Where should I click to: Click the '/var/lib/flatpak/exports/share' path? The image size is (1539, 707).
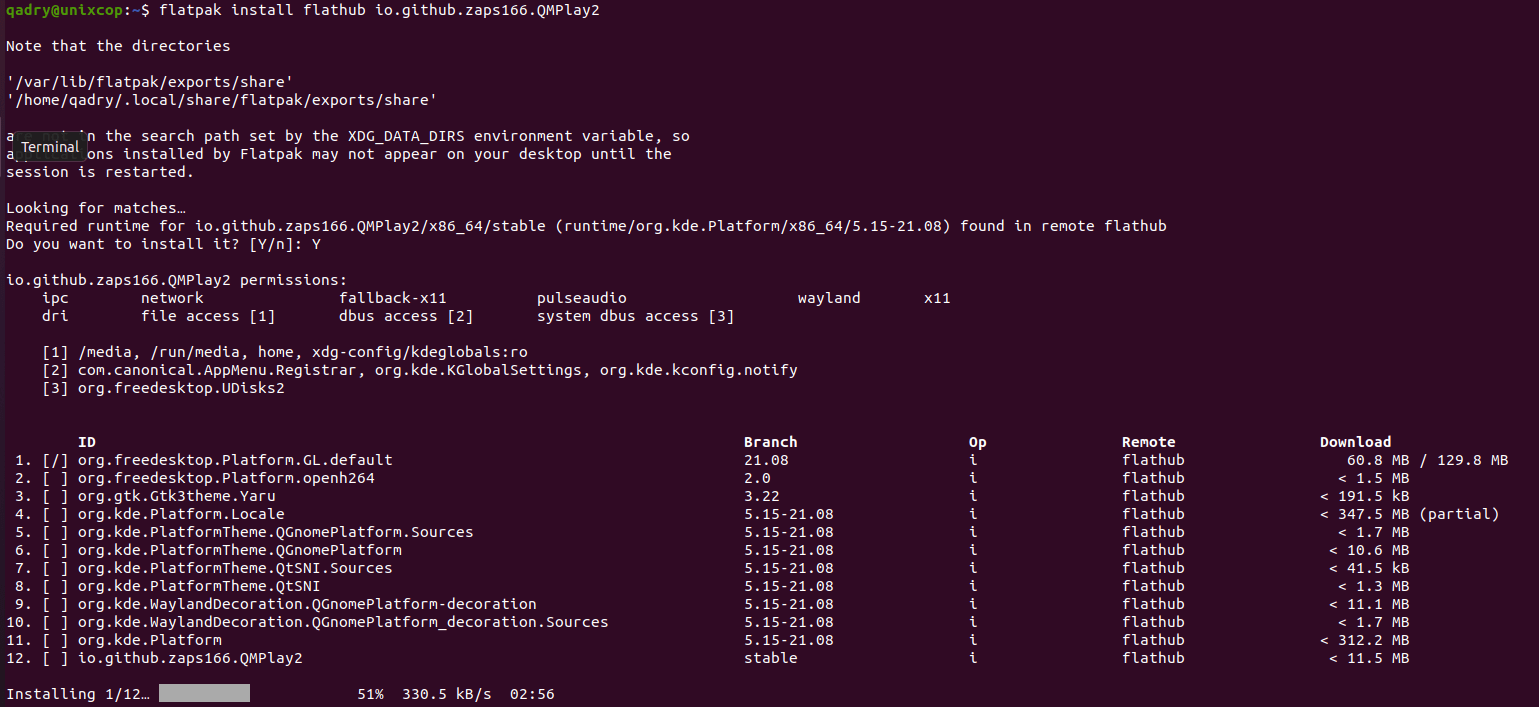click(x=149, y=82)
